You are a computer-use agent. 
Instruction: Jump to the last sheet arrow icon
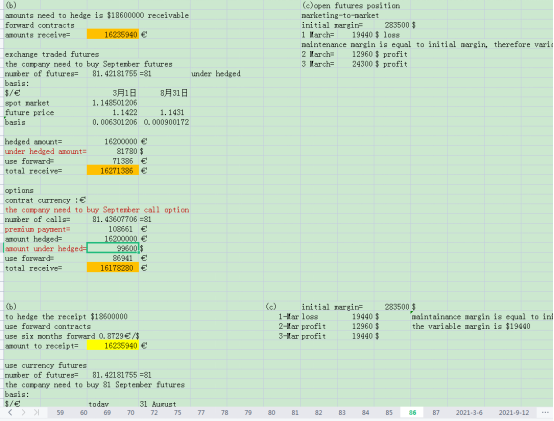[x=36, y=412]
